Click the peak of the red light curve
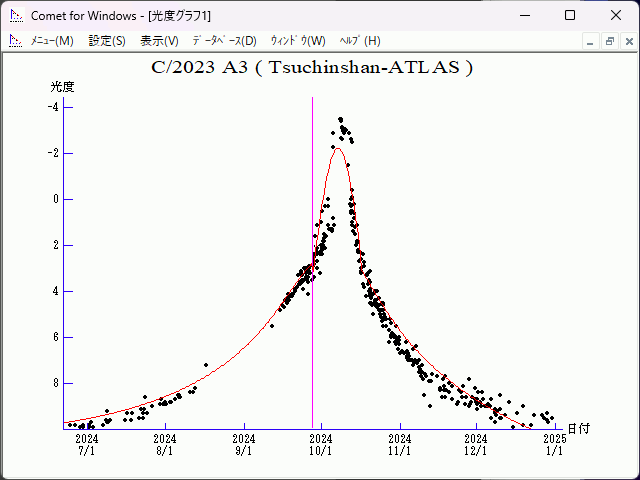This screenshot has height=480, width=640. (338, 149)
